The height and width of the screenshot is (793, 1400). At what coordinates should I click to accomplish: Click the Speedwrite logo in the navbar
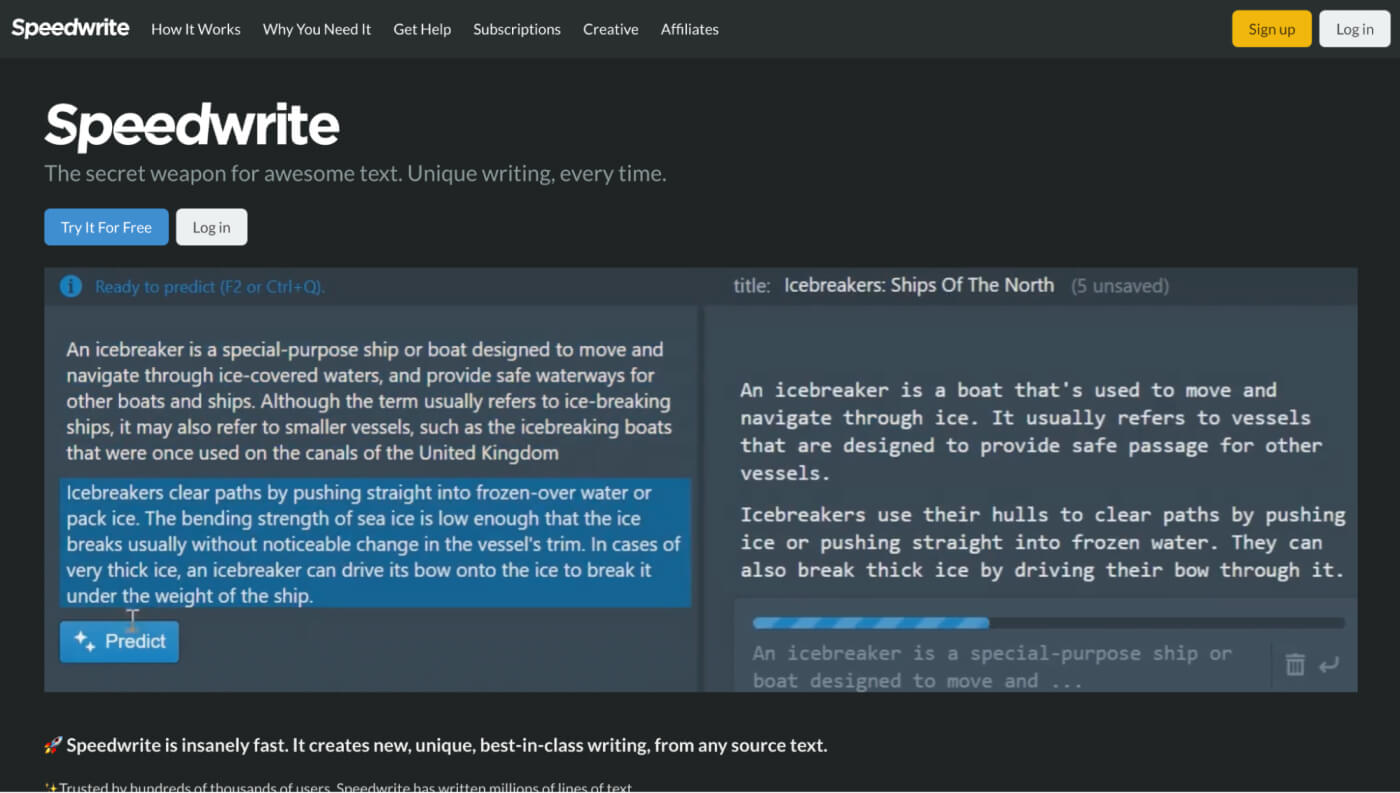[70, 28]
